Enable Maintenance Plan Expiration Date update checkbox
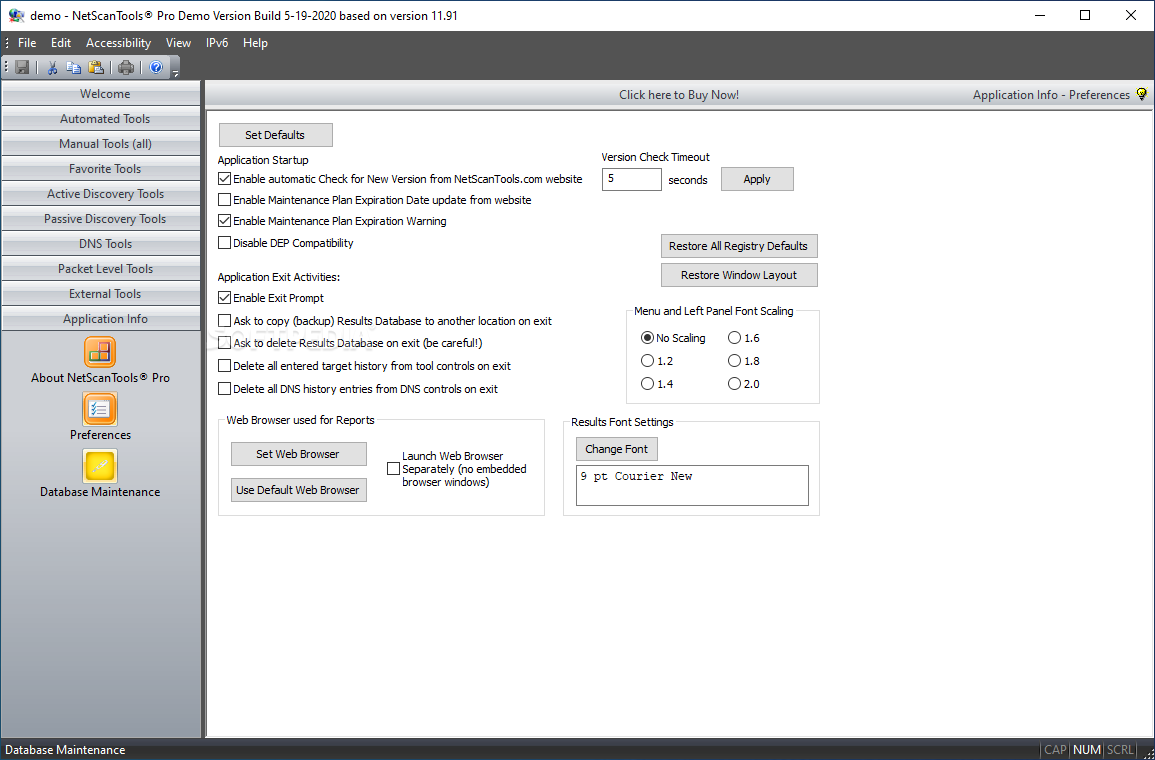 [225, 200]
